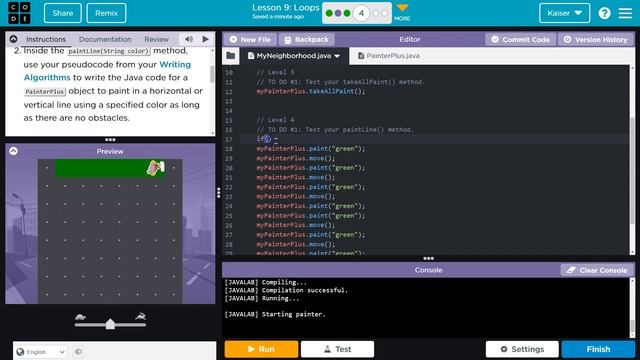640x360 pixels.
Task: Create a New File
Action: pyautogui.click(x=250, y=40)
